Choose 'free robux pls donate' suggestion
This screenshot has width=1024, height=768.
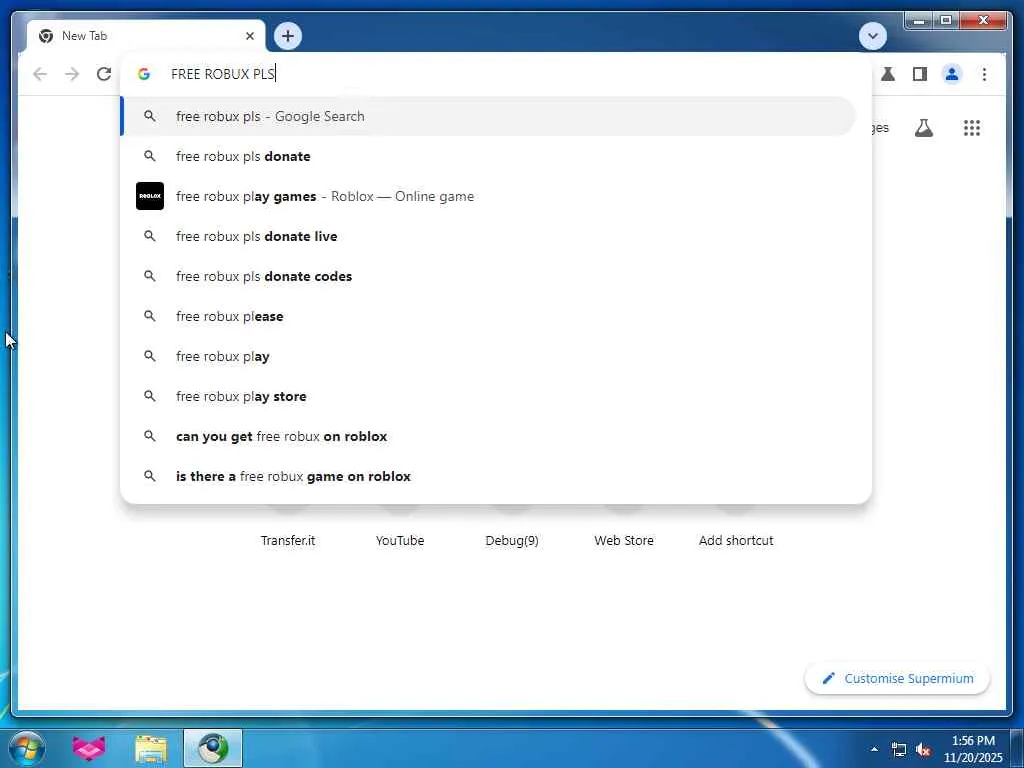click(488, 156)
